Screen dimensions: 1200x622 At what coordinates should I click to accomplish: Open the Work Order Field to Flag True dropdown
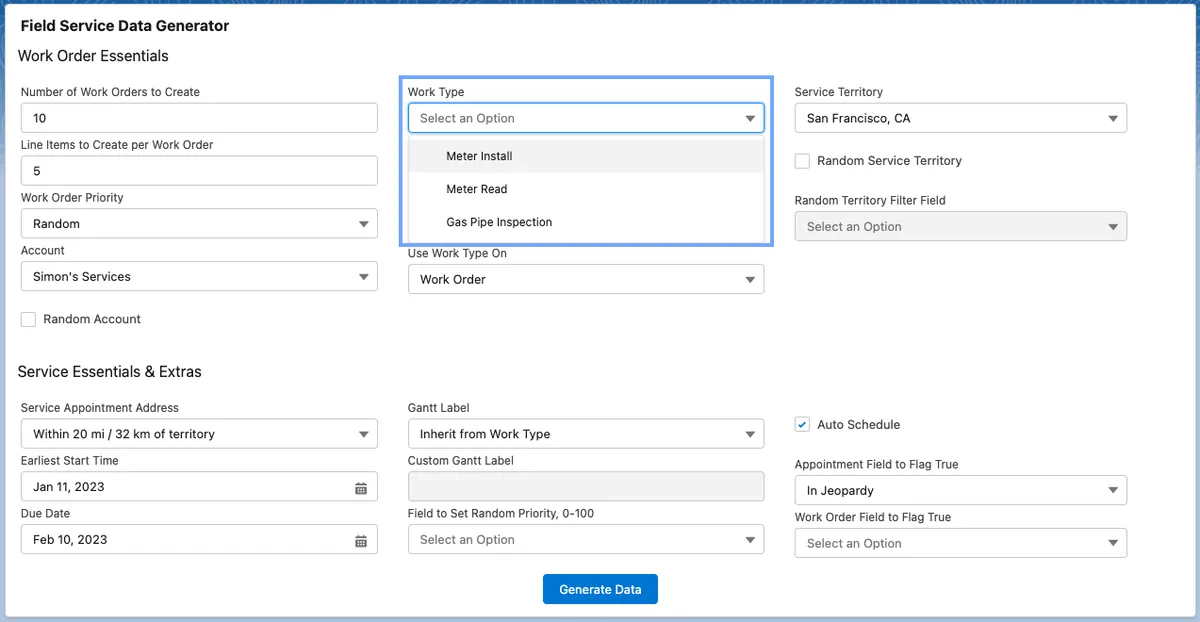tap(961, 543)
